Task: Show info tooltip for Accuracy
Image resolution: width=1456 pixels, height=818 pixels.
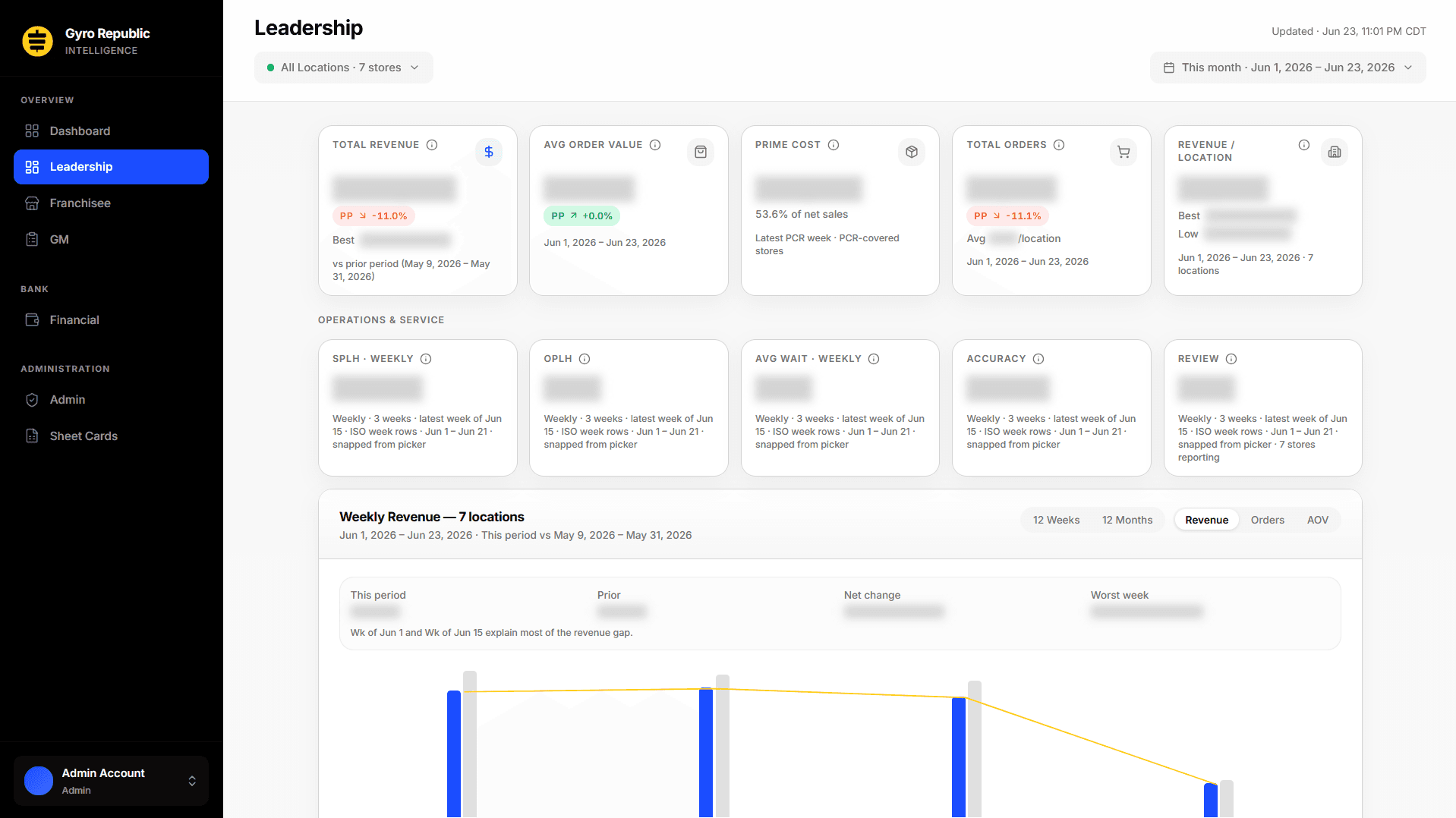Action: point(1038,359)
